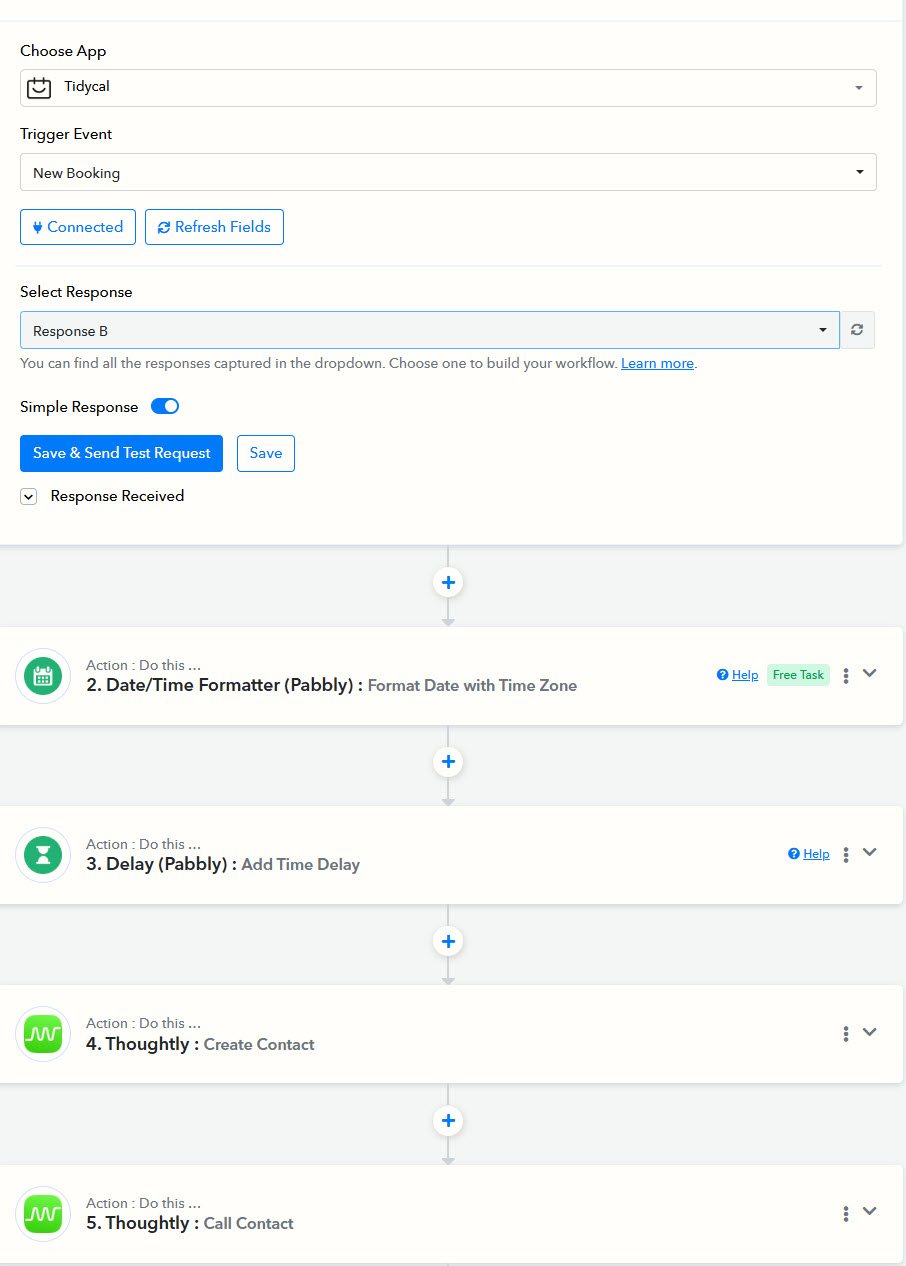The height and width of the screenshot is (1266, 906).
Task: Click the Save button
Action: click(266, 453)
